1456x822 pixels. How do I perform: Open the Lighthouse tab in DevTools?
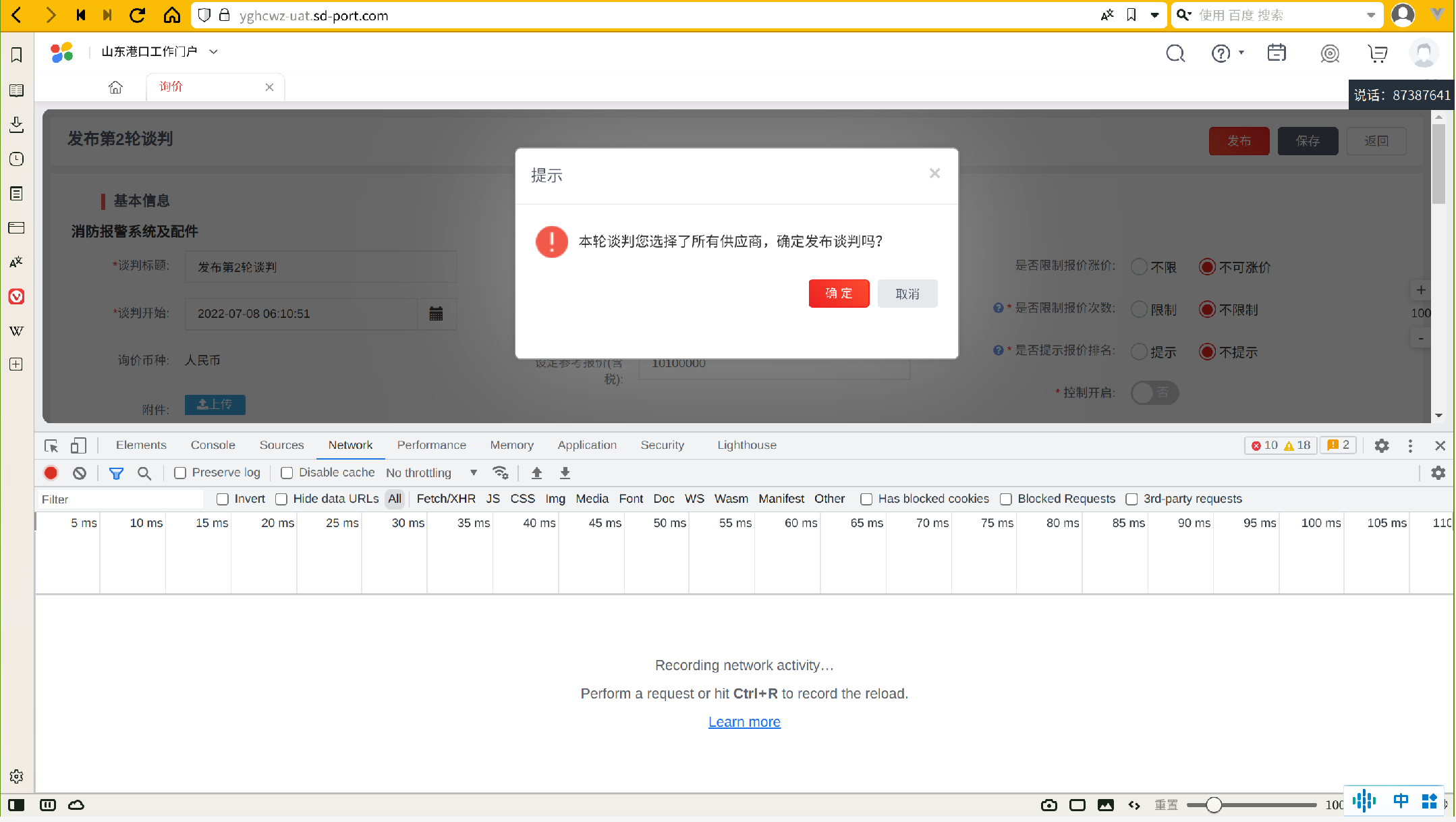pyautogui.click(x=746, y=445)
